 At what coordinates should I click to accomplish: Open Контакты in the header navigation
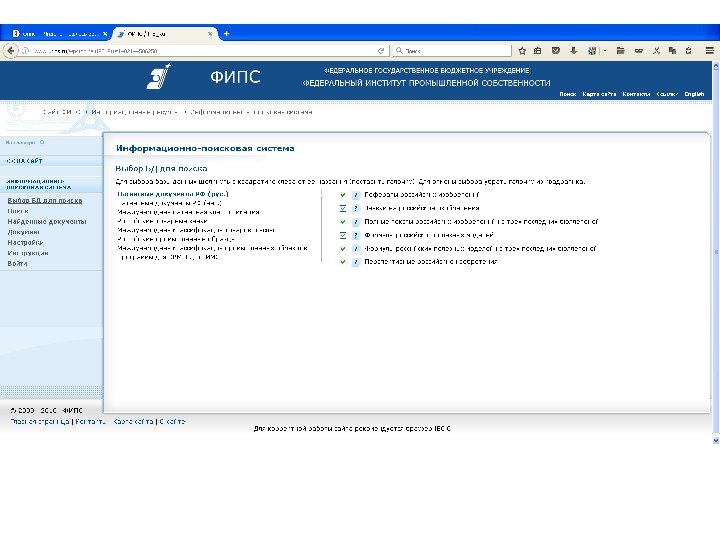(636, 94)
